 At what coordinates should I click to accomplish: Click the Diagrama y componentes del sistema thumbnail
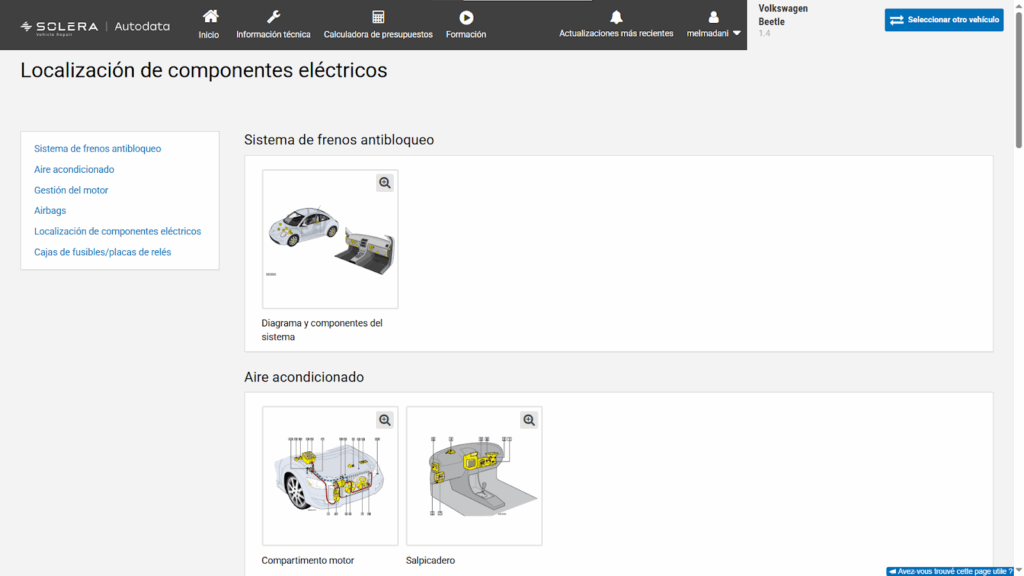[330, 238]
